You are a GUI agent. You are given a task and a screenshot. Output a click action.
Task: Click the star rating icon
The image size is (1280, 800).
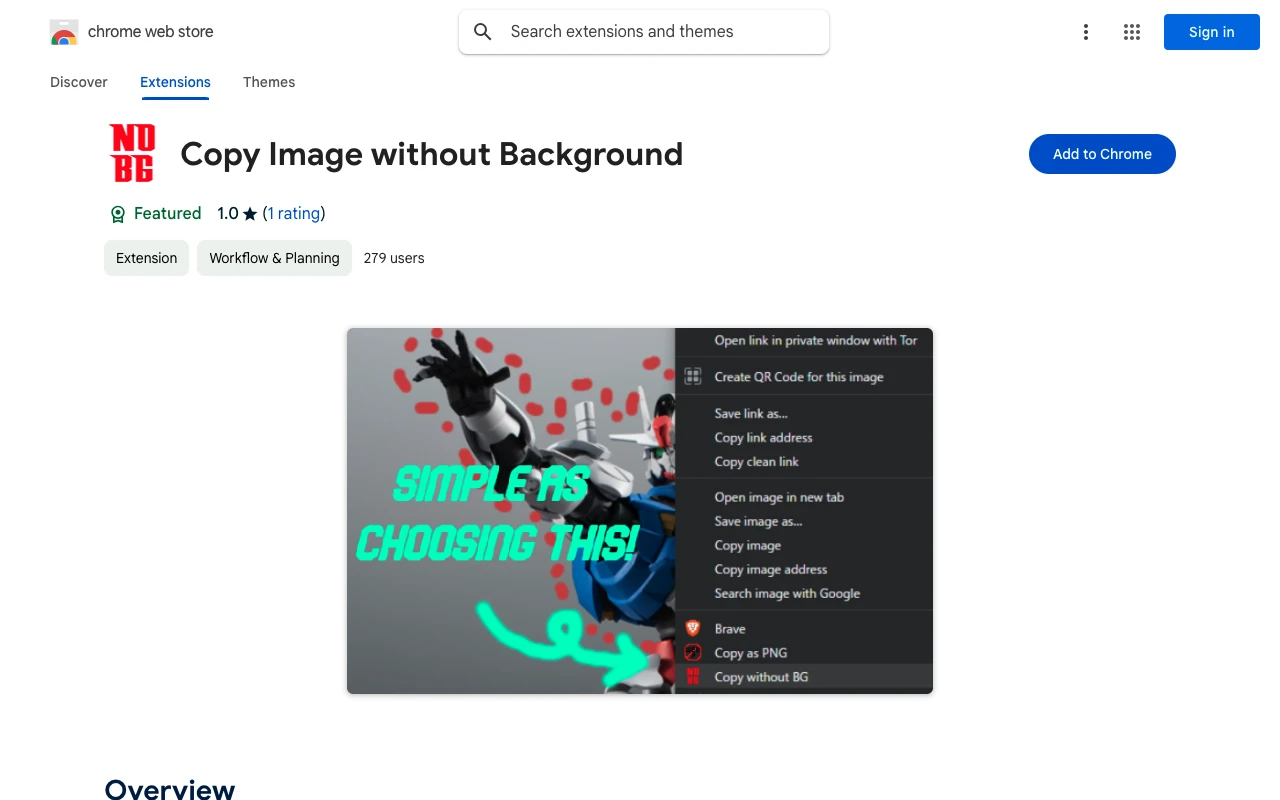250,214
